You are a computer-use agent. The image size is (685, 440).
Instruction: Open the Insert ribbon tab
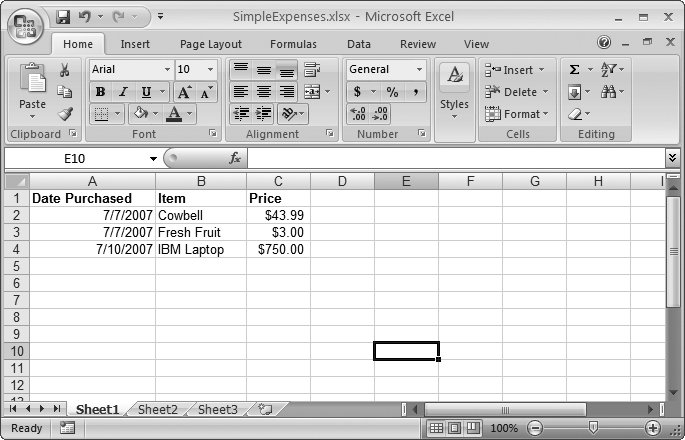tap(135, 44)
